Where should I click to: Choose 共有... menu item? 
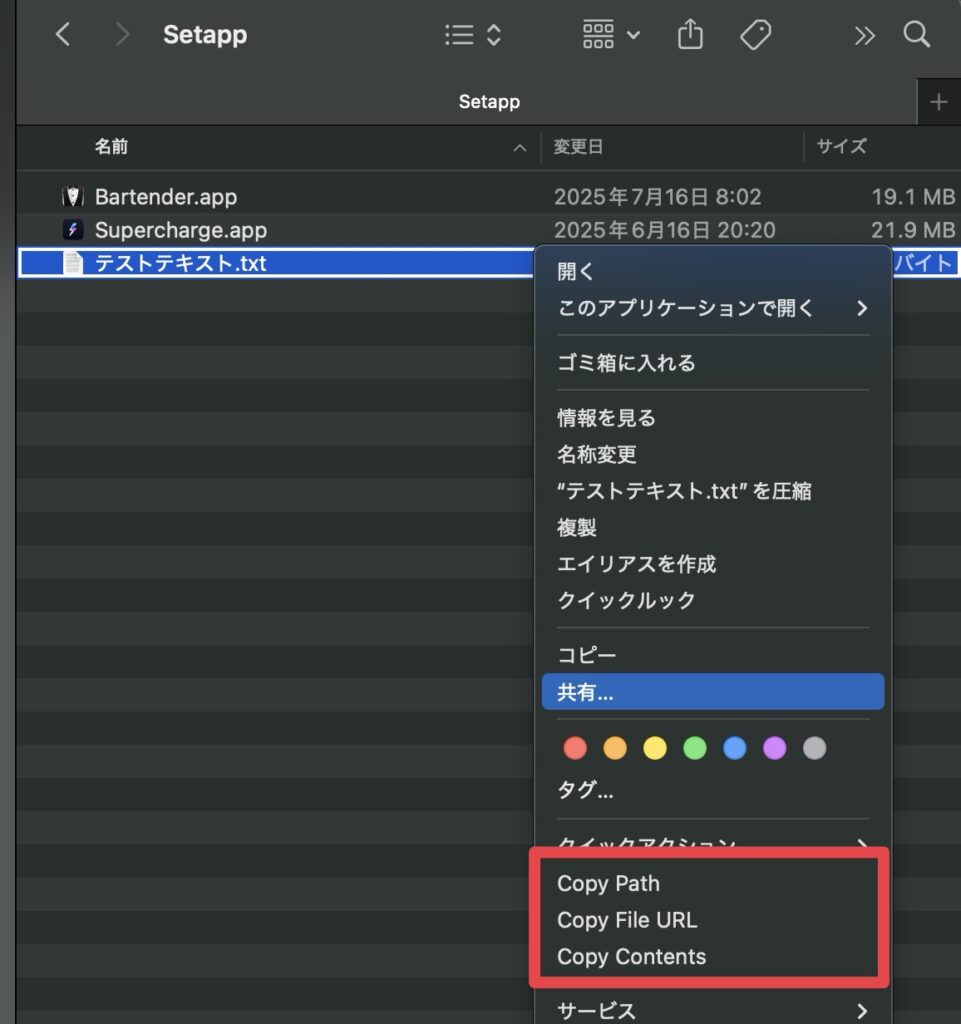click(x=713, y=692)
